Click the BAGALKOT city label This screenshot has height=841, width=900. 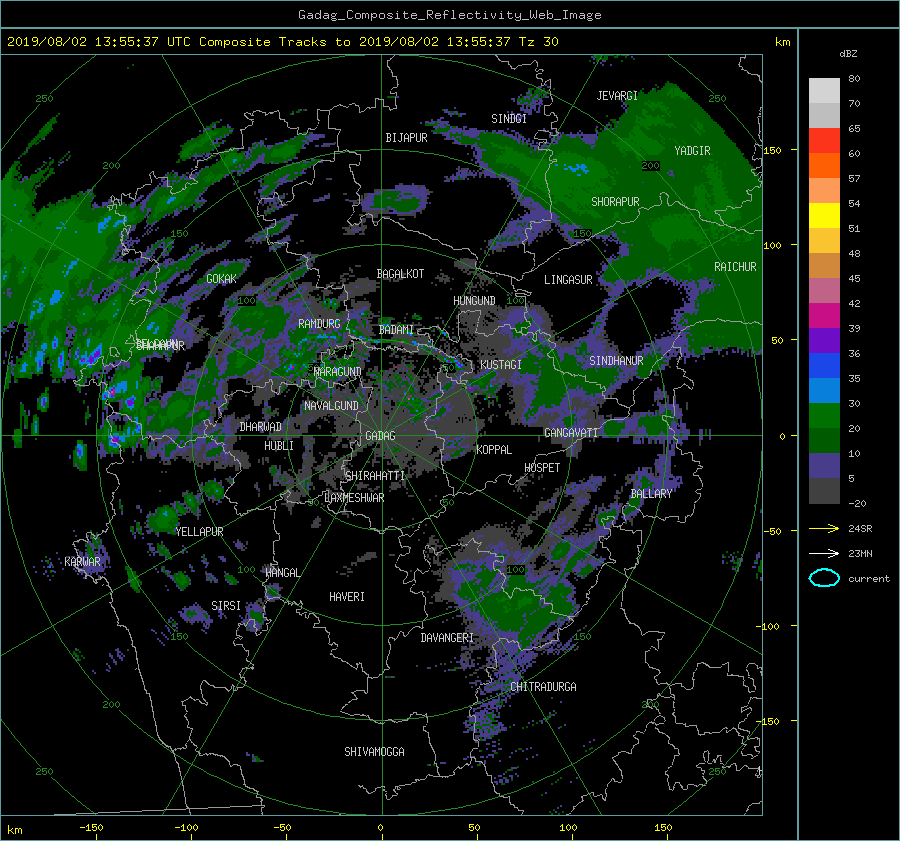pyautogui.click(x=400, y=274)
